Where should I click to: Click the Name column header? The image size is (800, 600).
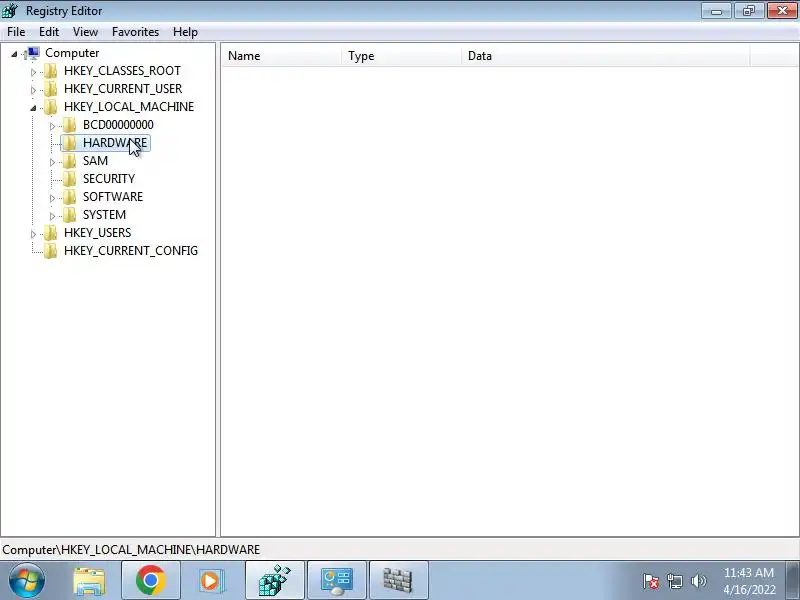[281, 56]
